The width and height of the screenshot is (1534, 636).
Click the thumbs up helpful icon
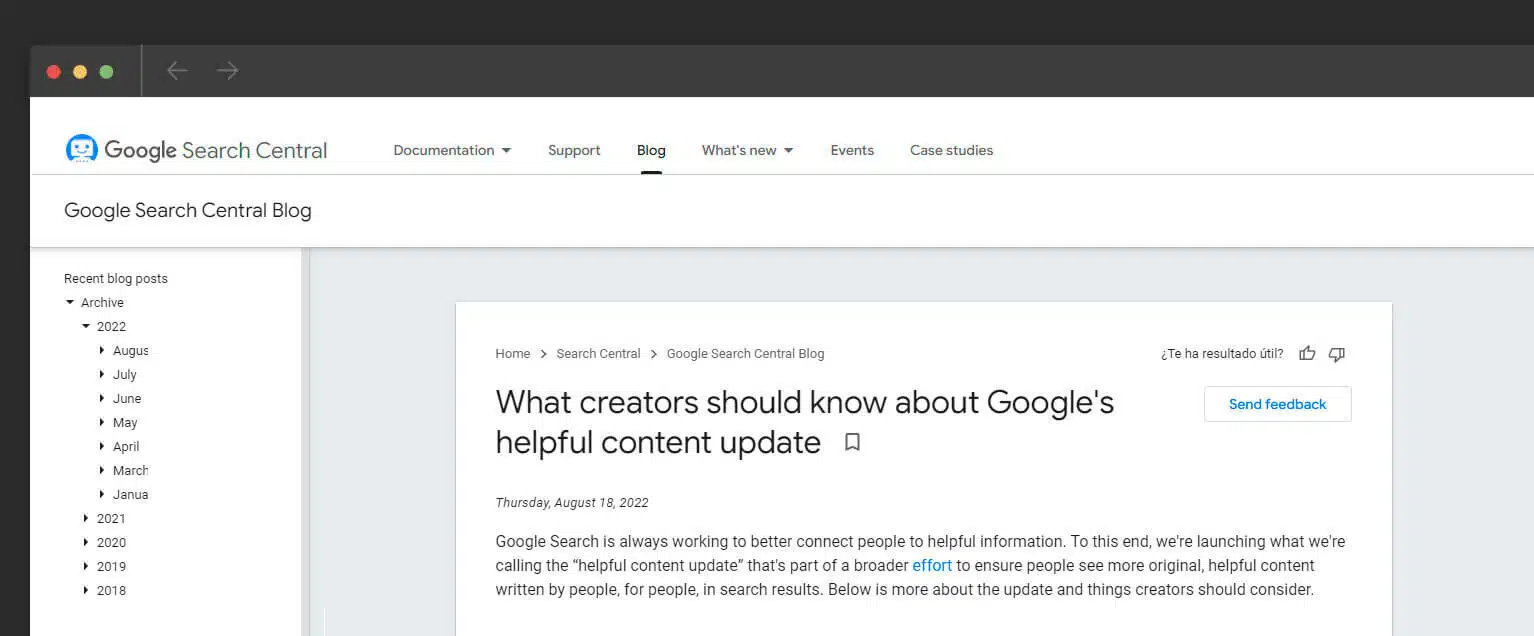(x=1307, y=353)
